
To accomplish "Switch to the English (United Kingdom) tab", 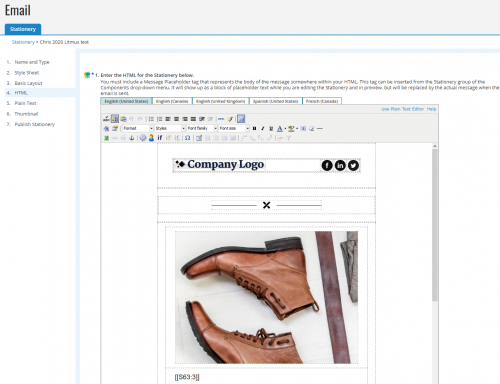I will pos(221,101).
